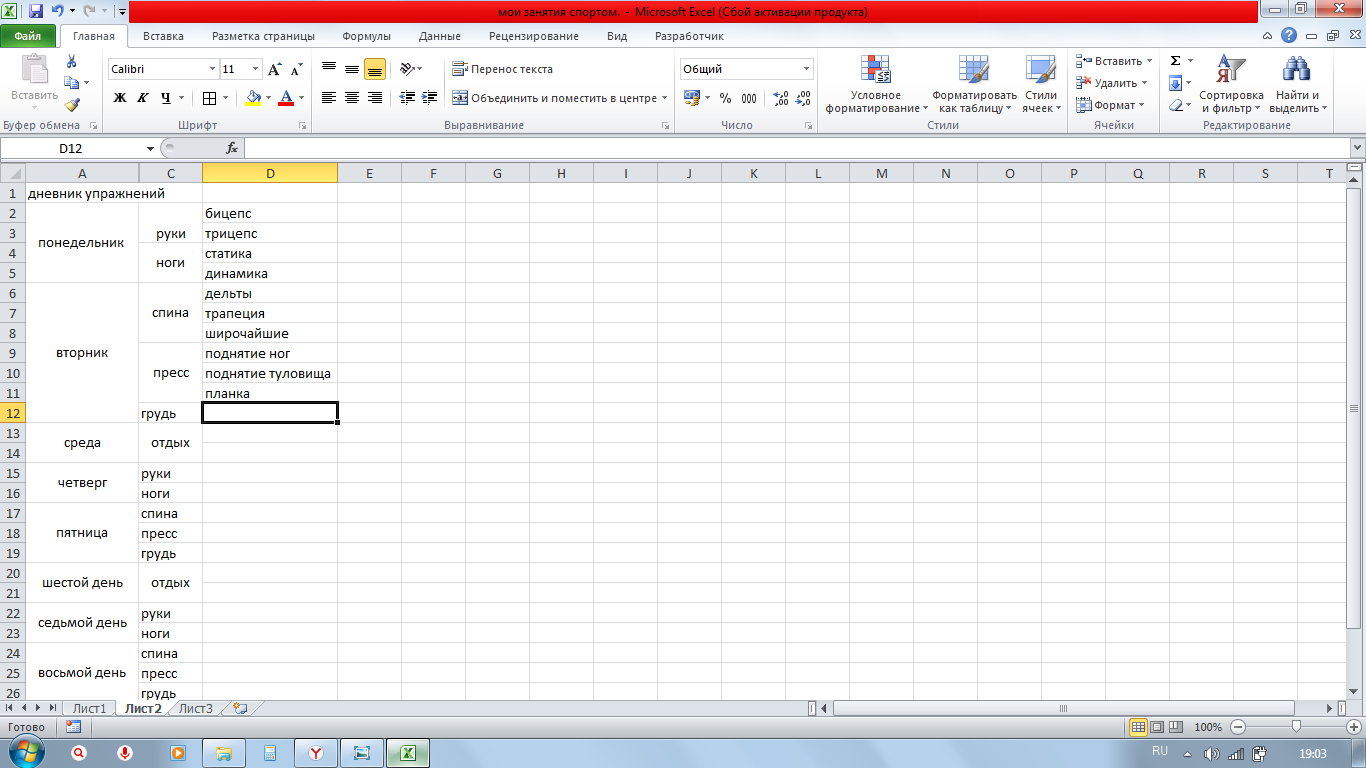Click the Increase decimal places icon
1366x768 pixels.
(781, 98)
